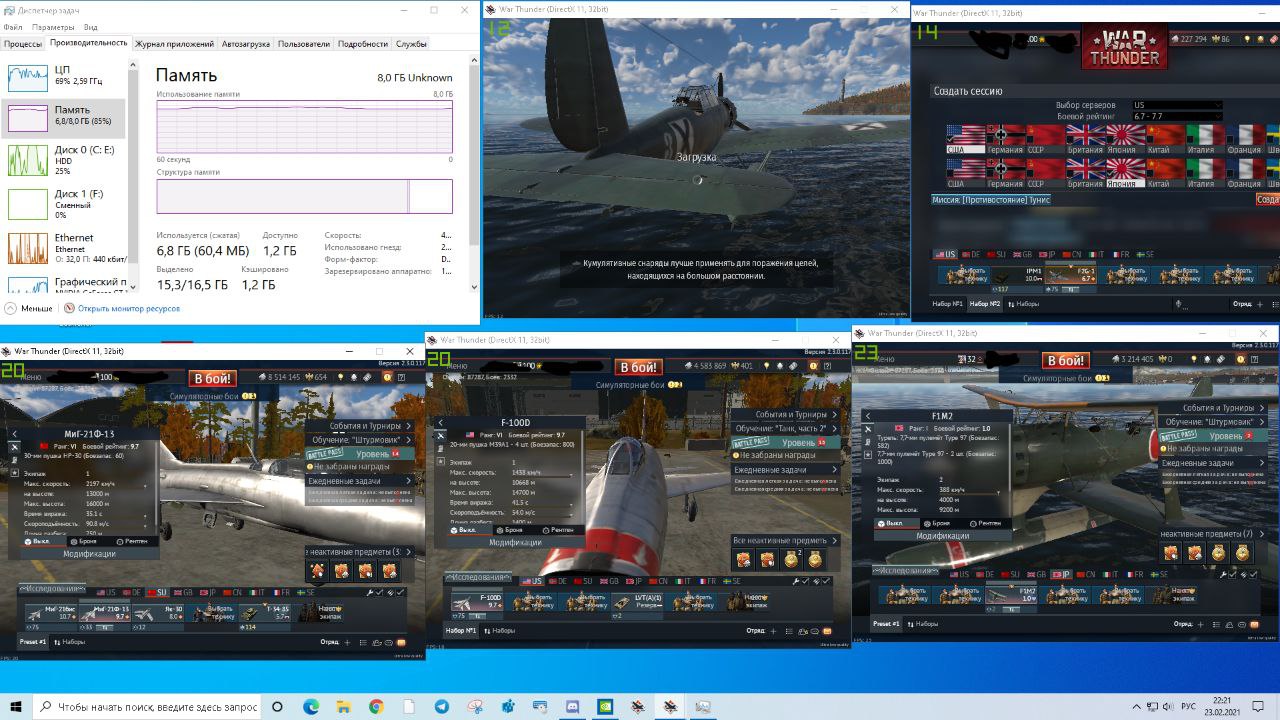Image resolution: width=1280 pixels, height=720 pixels.
Task: Expand Ежедневные задачи in F1M2 window
Action: [x=1213, y=463]
